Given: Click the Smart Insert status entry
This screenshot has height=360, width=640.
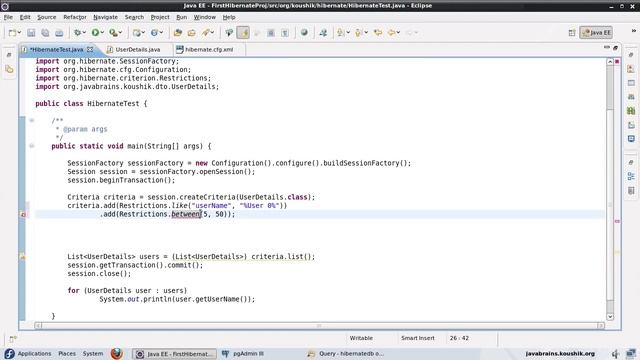Looking at the screenshot, I should pyautogui.click(x=418, y=338).
